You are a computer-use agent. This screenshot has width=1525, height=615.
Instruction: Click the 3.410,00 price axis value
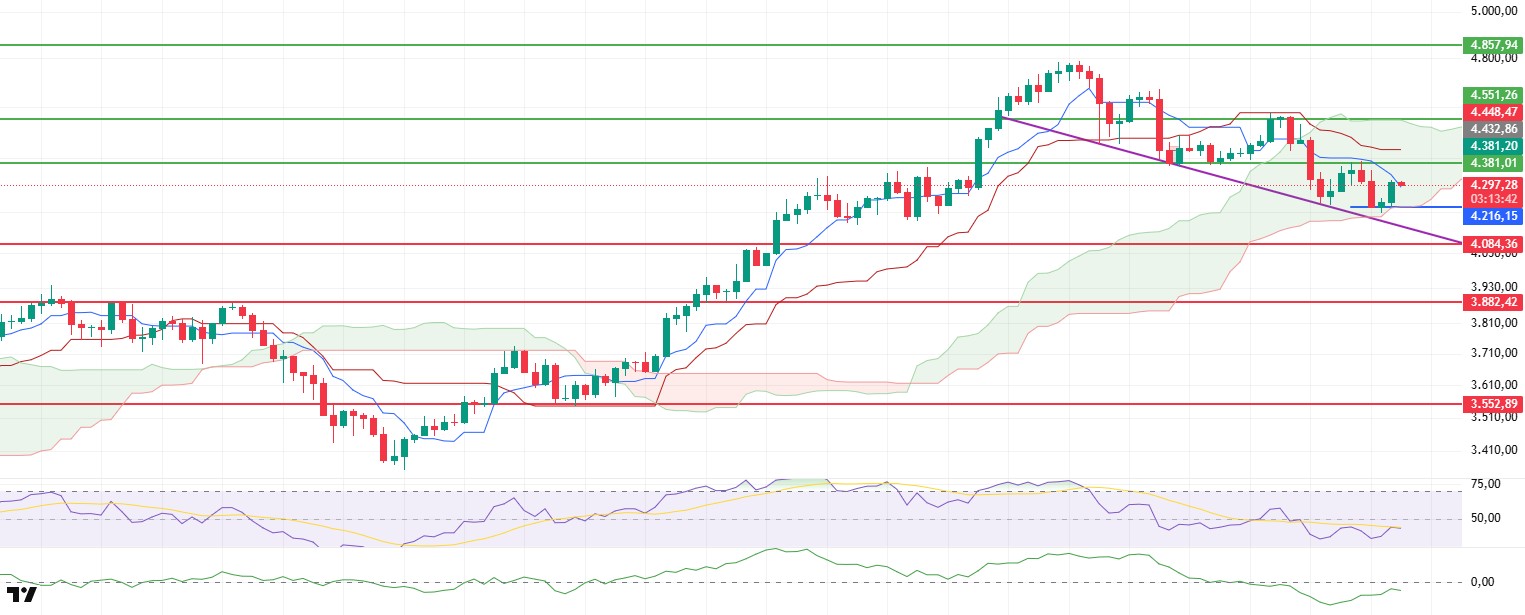[x=1493, y=450]
